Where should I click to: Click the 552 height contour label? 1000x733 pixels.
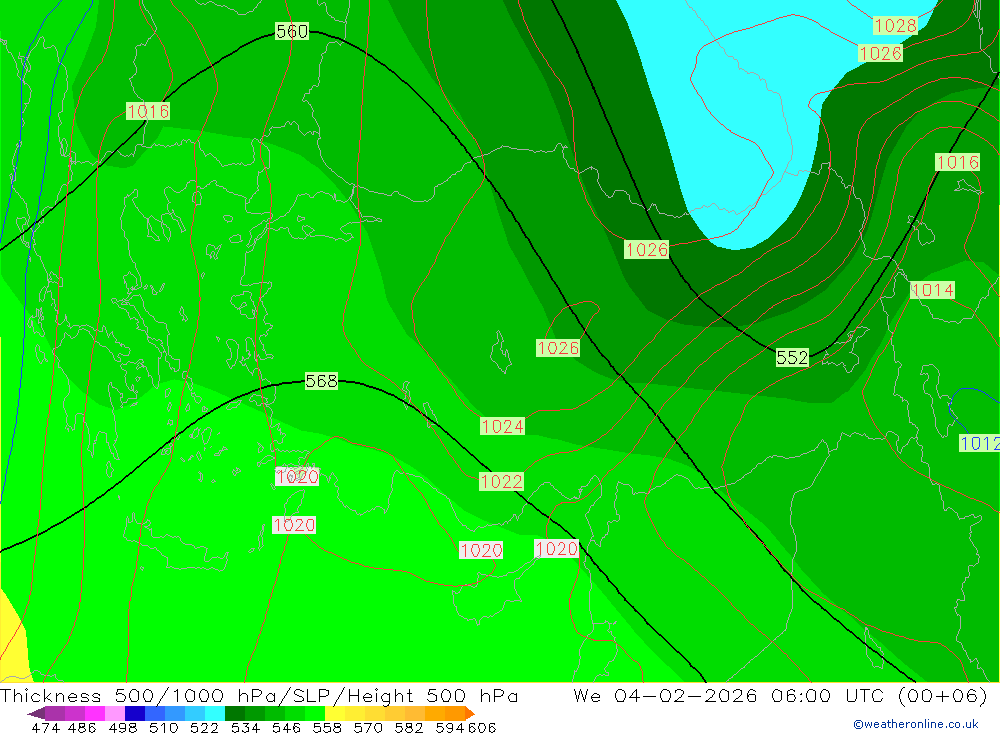(x=792, y=358)
